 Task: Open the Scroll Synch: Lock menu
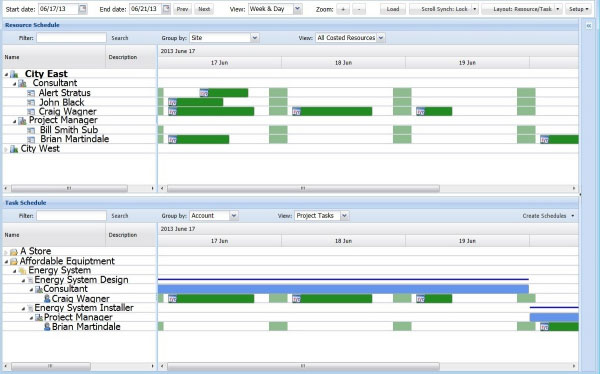coord(444,9)
